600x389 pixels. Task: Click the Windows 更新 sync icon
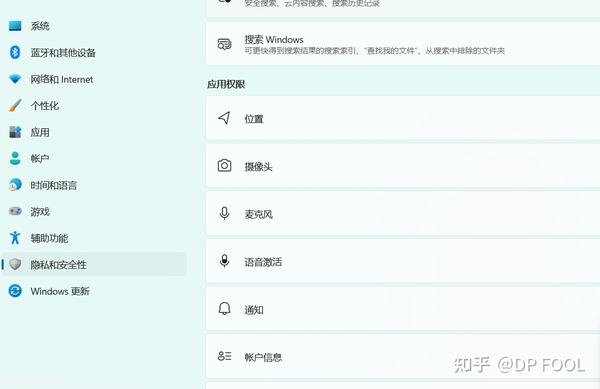point(15,291)
